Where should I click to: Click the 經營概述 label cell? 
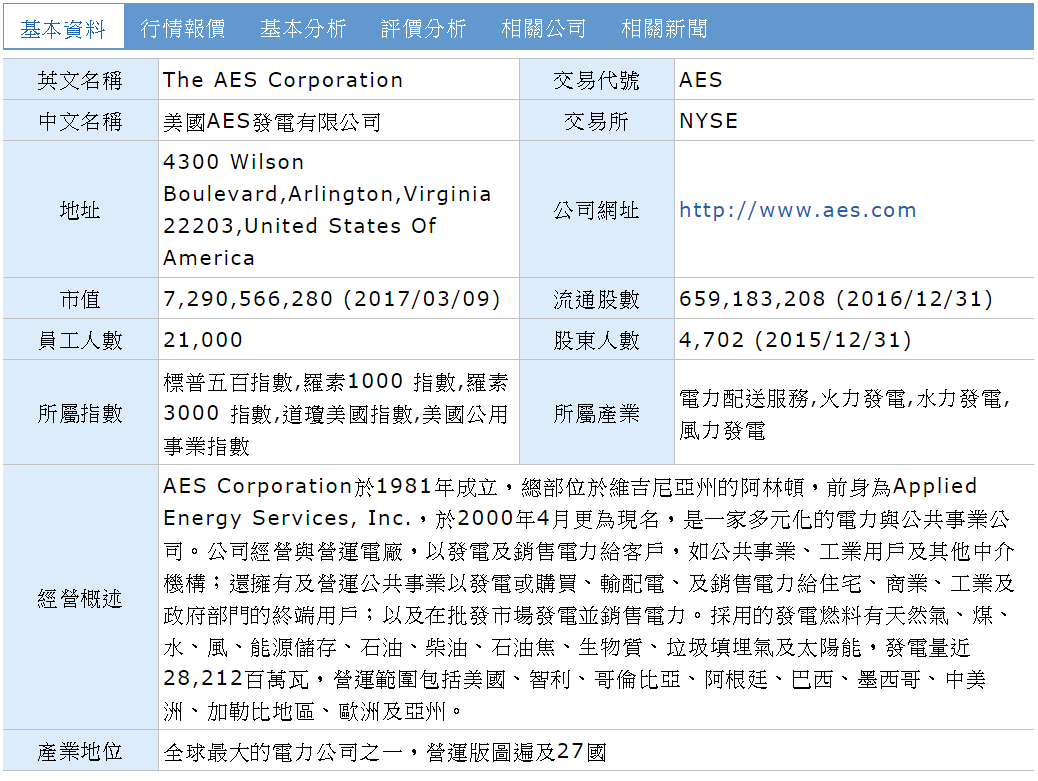pos(80,599)
